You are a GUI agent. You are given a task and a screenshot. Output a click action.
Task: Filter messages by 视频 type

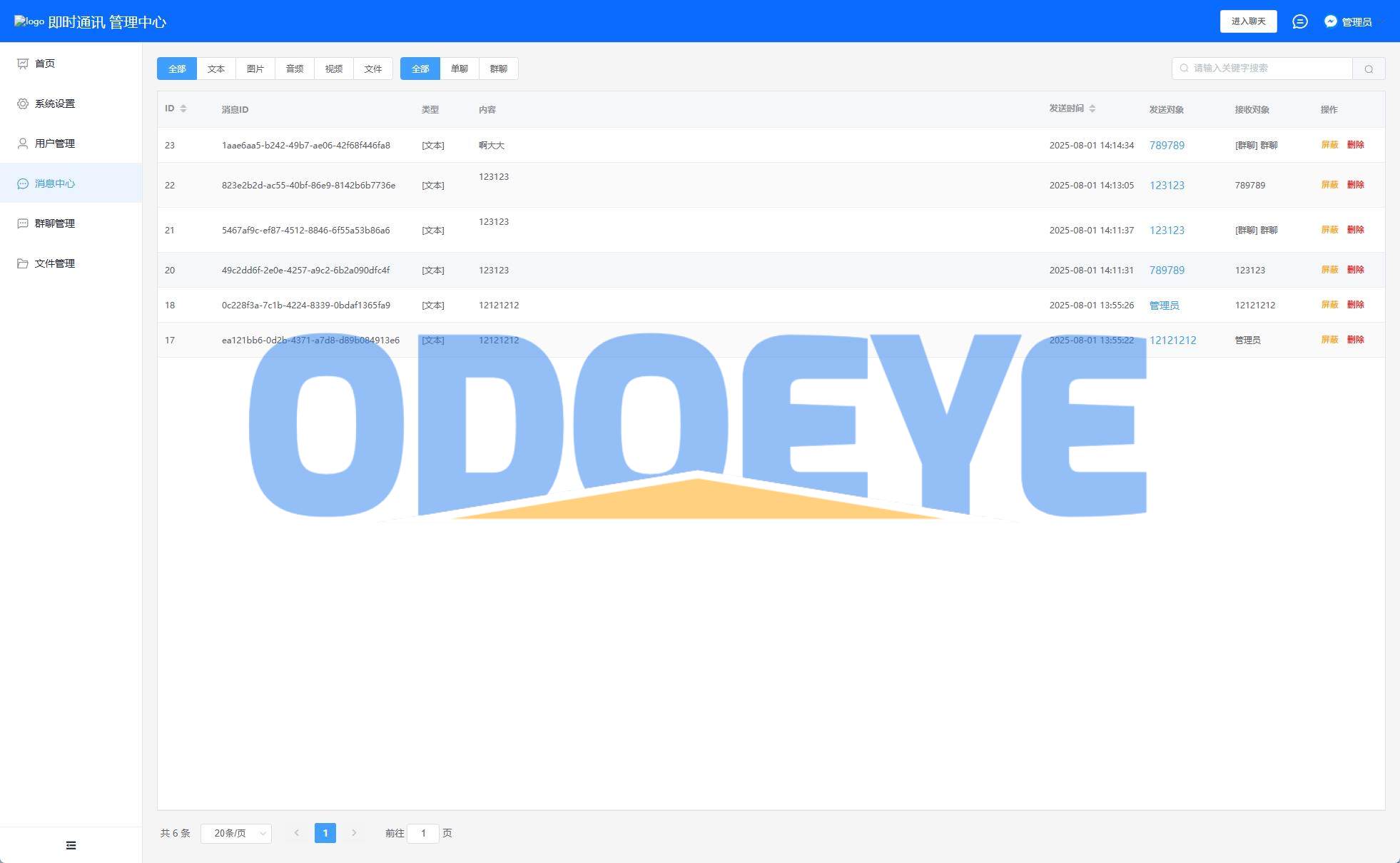333,69
